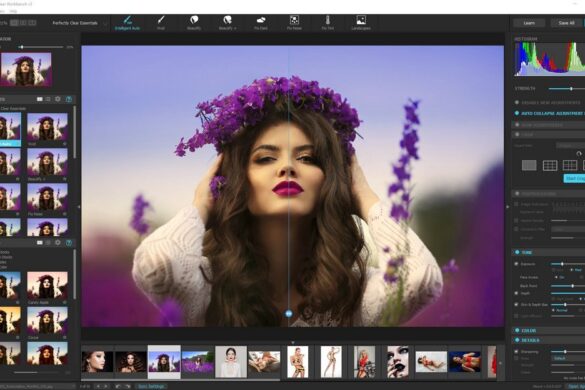Collapse the filmstrip arrow above thumbnails
Screen dimensions: 585x390
[x=292, y=342]
